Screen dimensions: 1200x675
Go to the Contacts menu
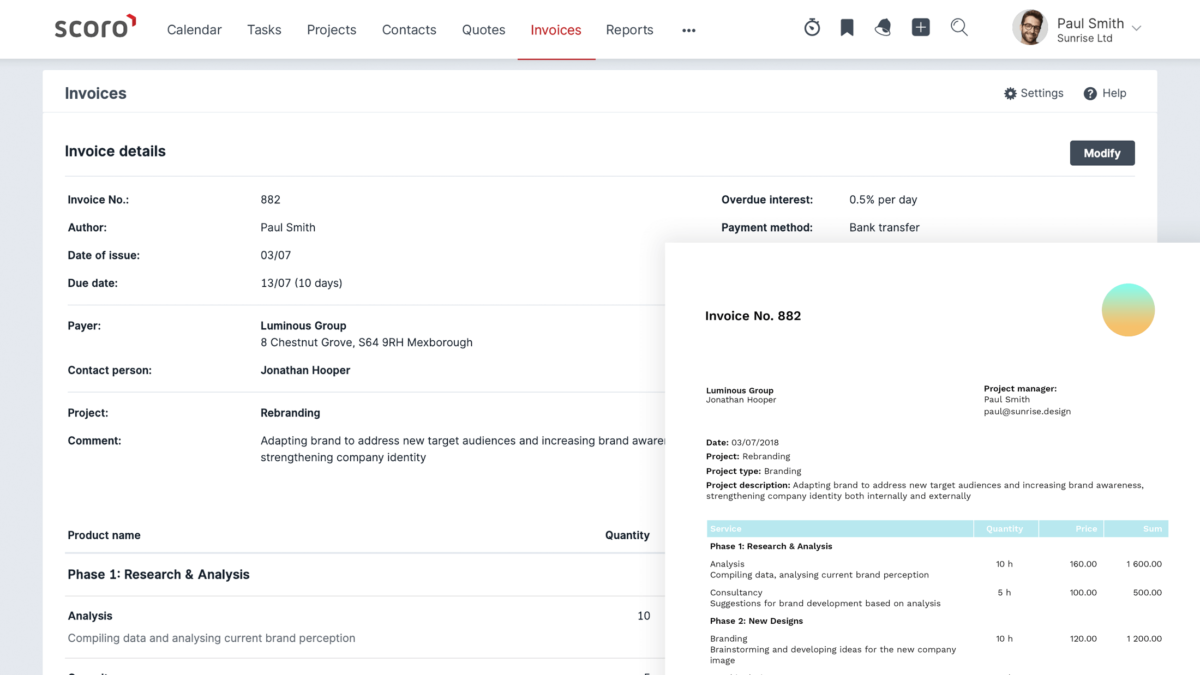coord(409,30)
